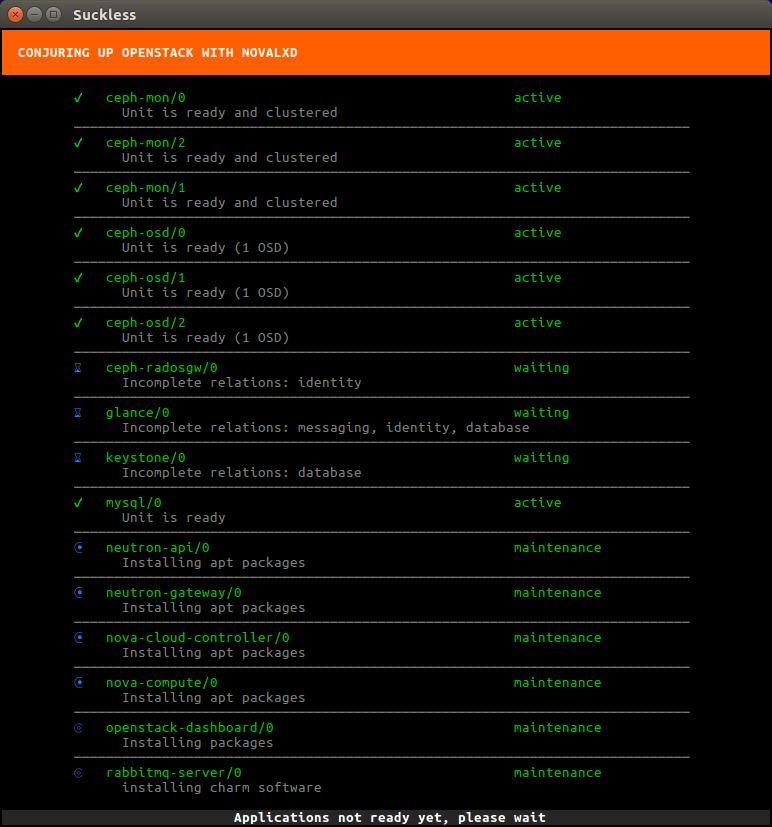772x827 pixels.
Task: Close the Suckless window
Action: [x=16, y=15]
